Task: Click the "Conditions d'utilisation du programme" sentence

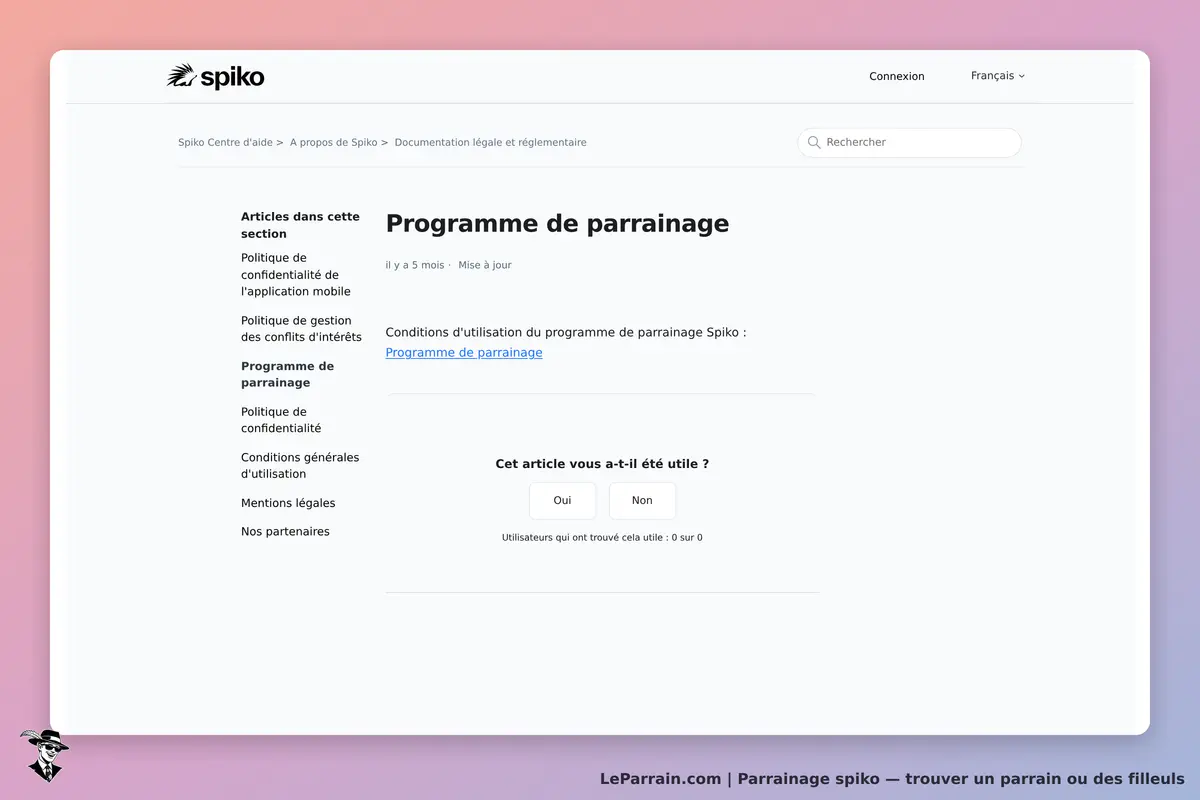Action: [566, 332]
